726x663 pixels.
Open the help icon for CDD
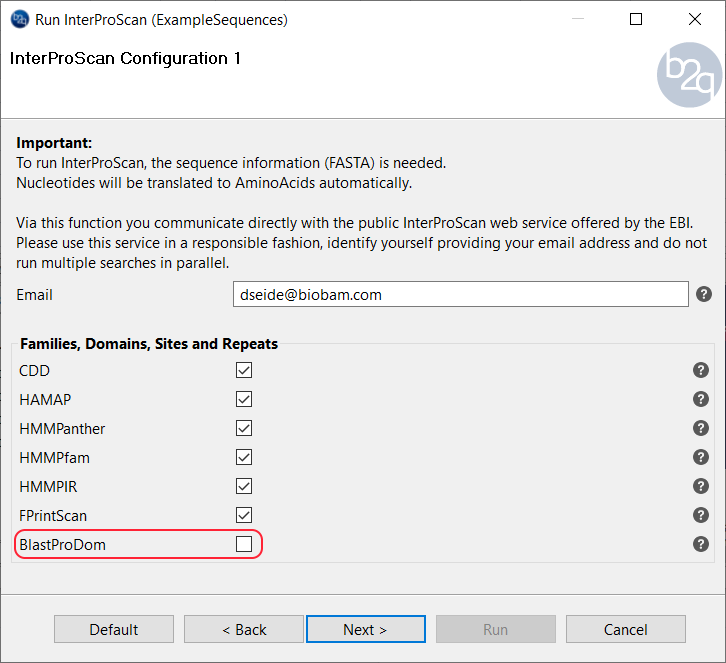(x=701, y=370)
